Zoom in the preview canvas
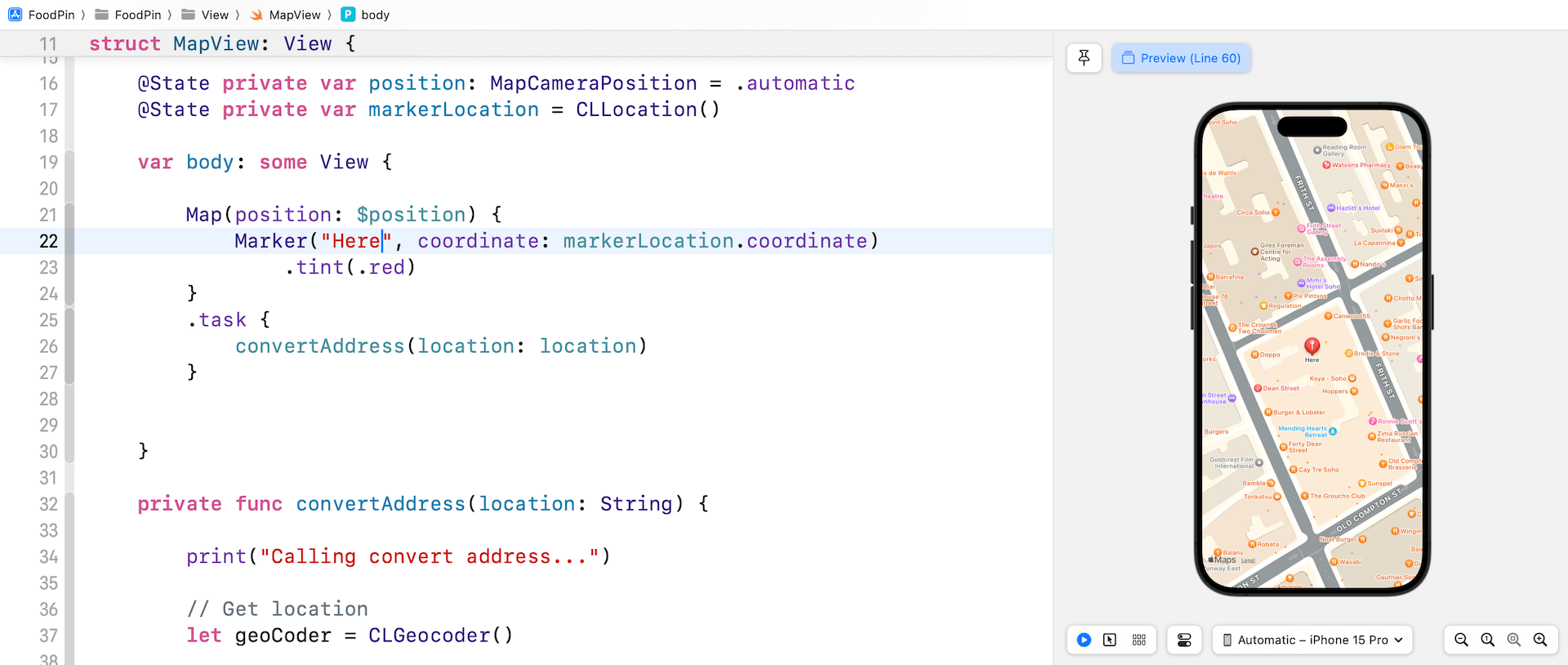The height and width of the screenshot is (665, 1568). pyautogui.click(x=1540, y=640)
